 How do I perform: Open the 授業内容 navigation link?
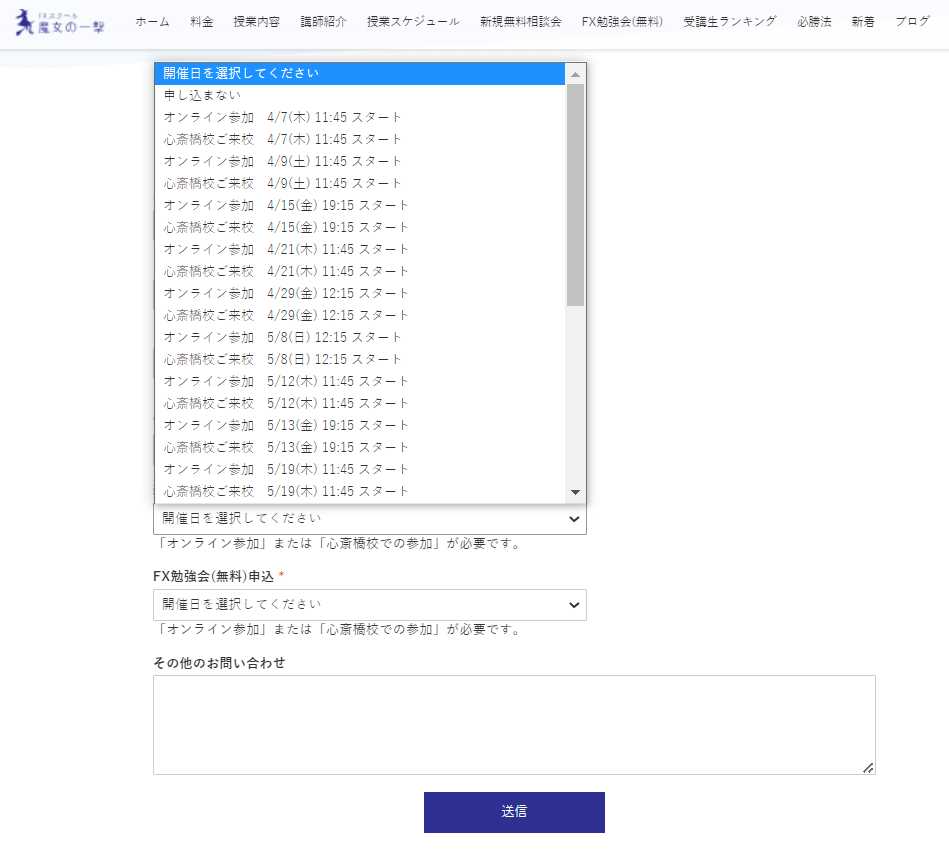257,22
